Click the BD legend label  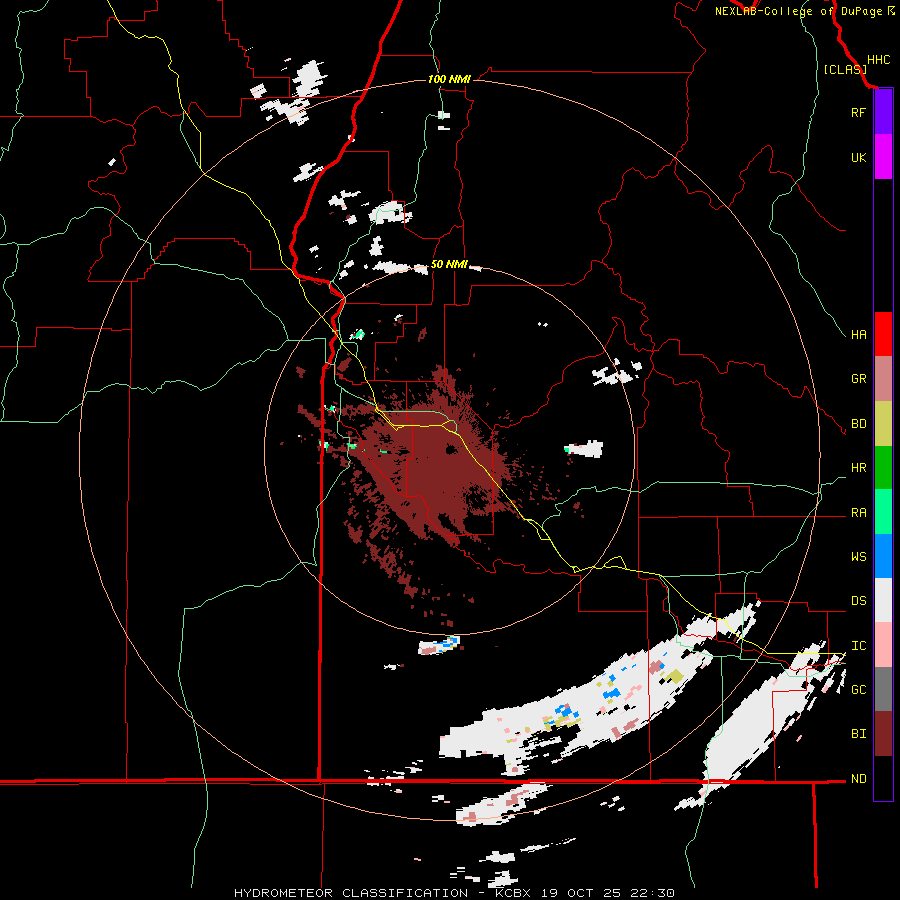pyautogui.click(x=858, y=424)
